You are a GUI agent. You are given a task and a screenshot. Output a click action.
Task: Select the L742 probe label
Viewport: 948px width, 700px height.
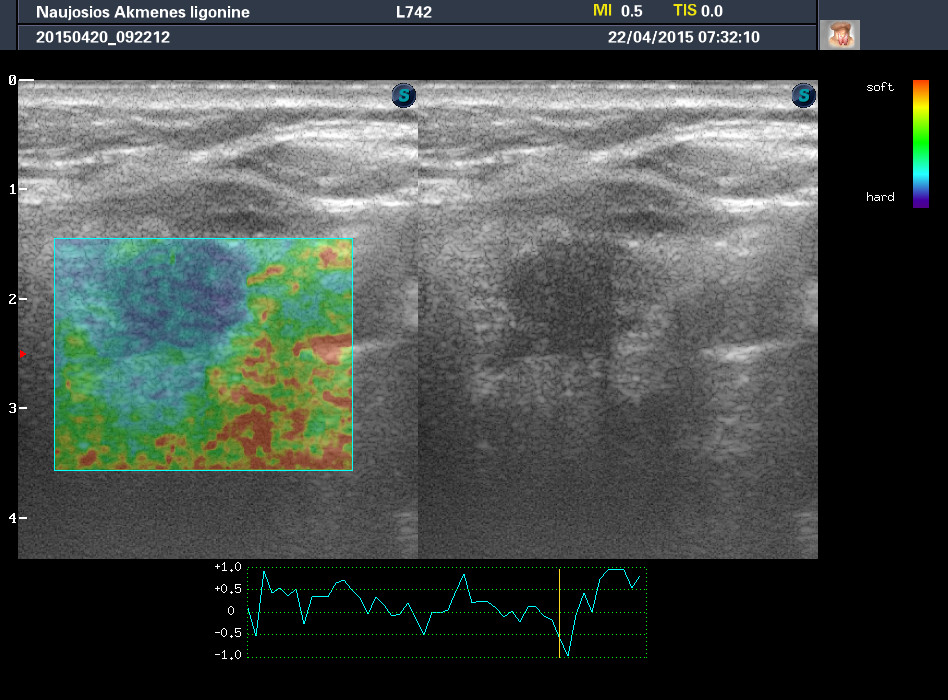(x=416, y=12)
